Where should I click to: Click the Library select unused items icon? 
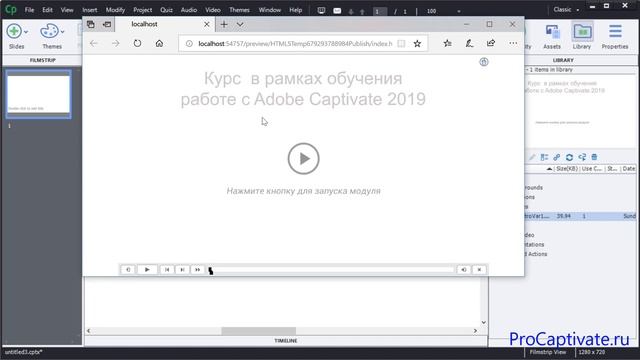coord(582,157)
